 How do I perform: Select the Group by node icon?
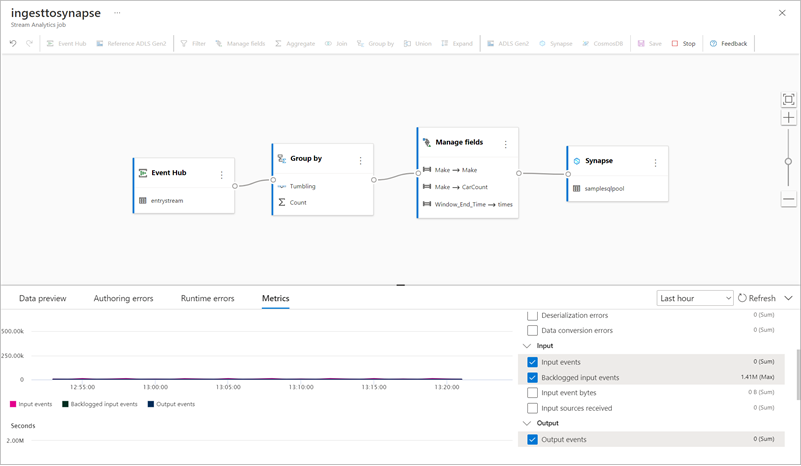coord(281,158)
